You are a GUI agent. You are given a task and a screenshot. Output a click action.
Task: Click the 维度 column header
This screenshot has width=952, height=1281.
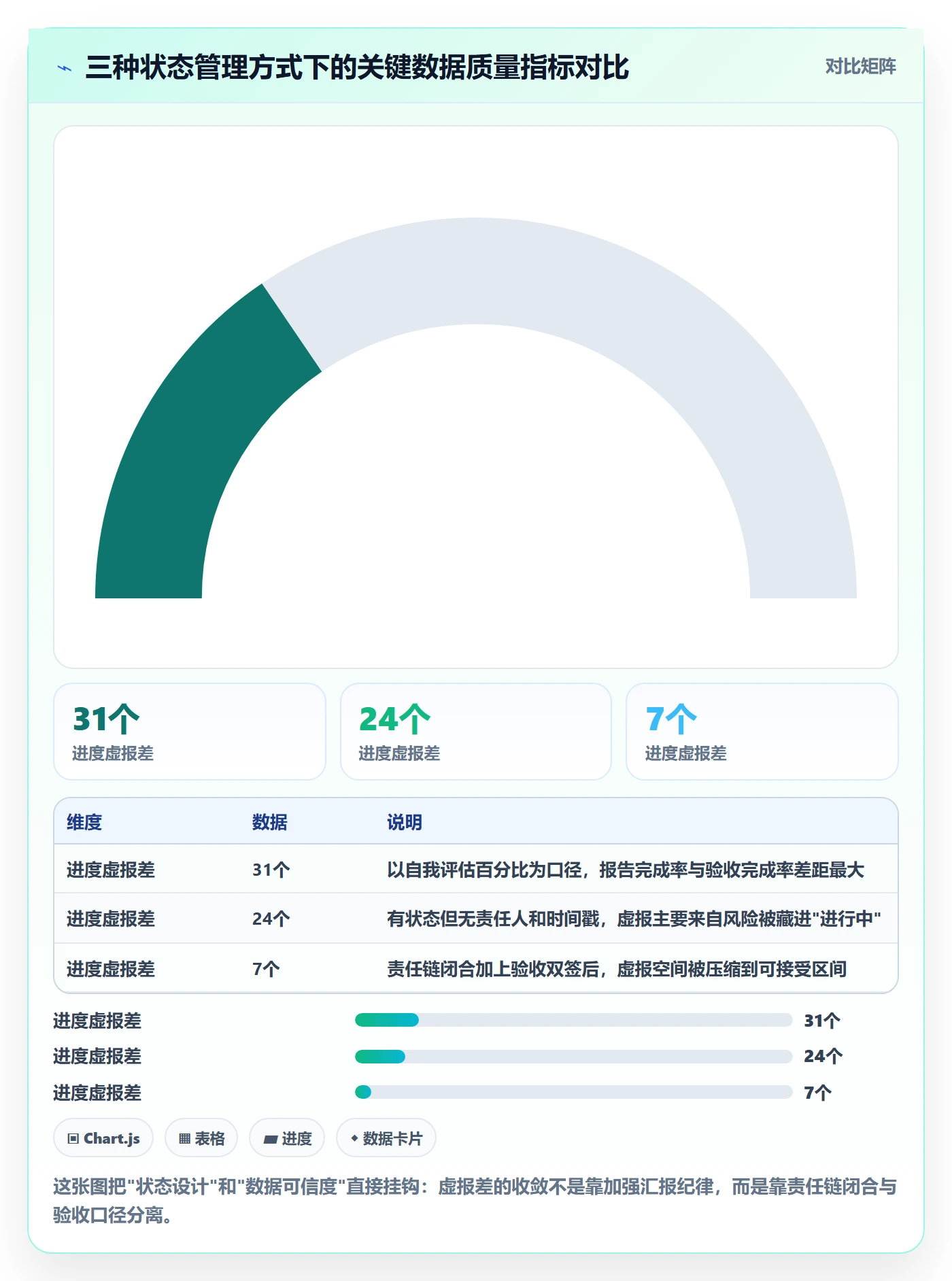[x=84, y=822]
